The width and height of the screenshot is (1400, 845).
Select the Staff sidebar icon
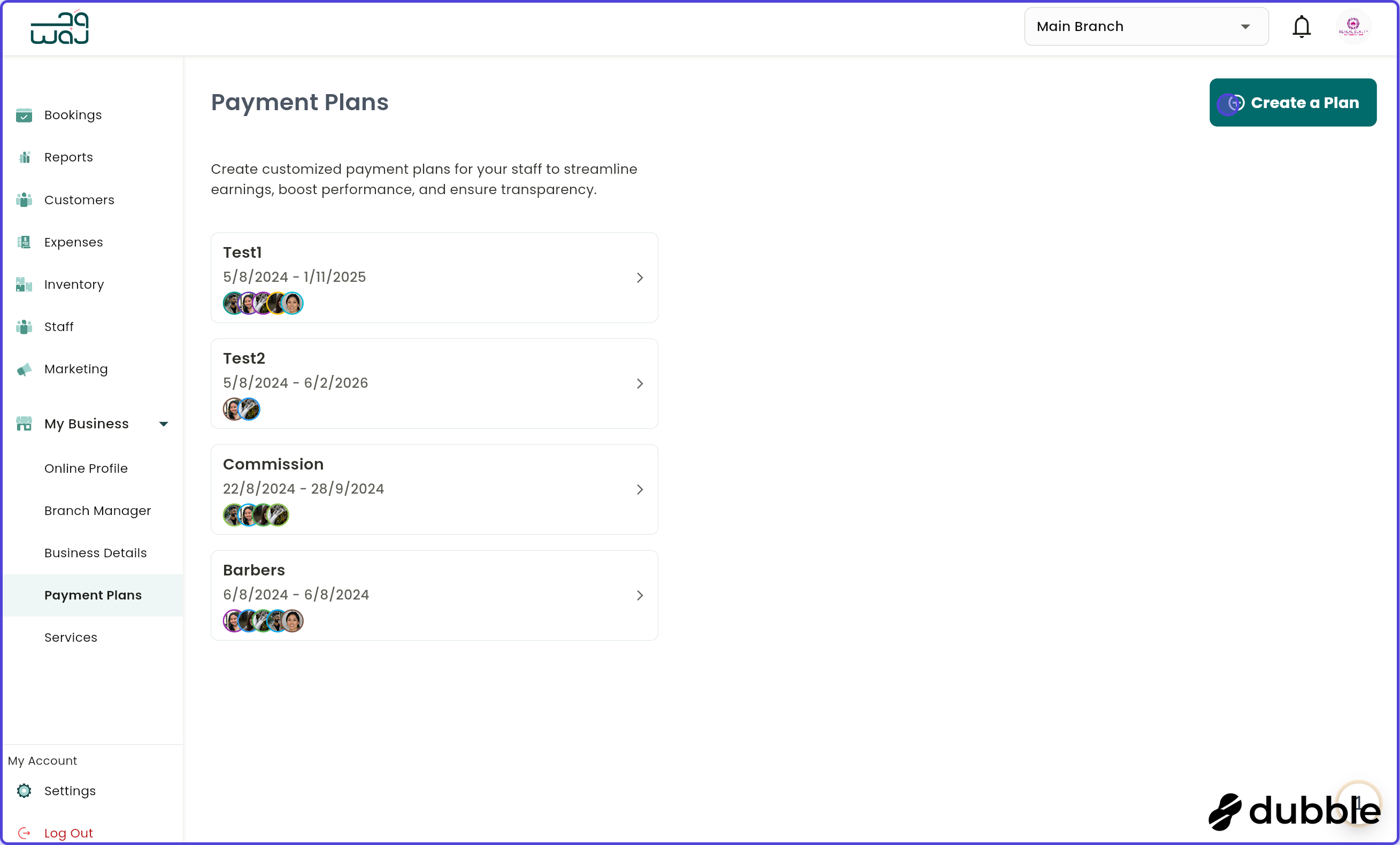[x=24, y=326]
